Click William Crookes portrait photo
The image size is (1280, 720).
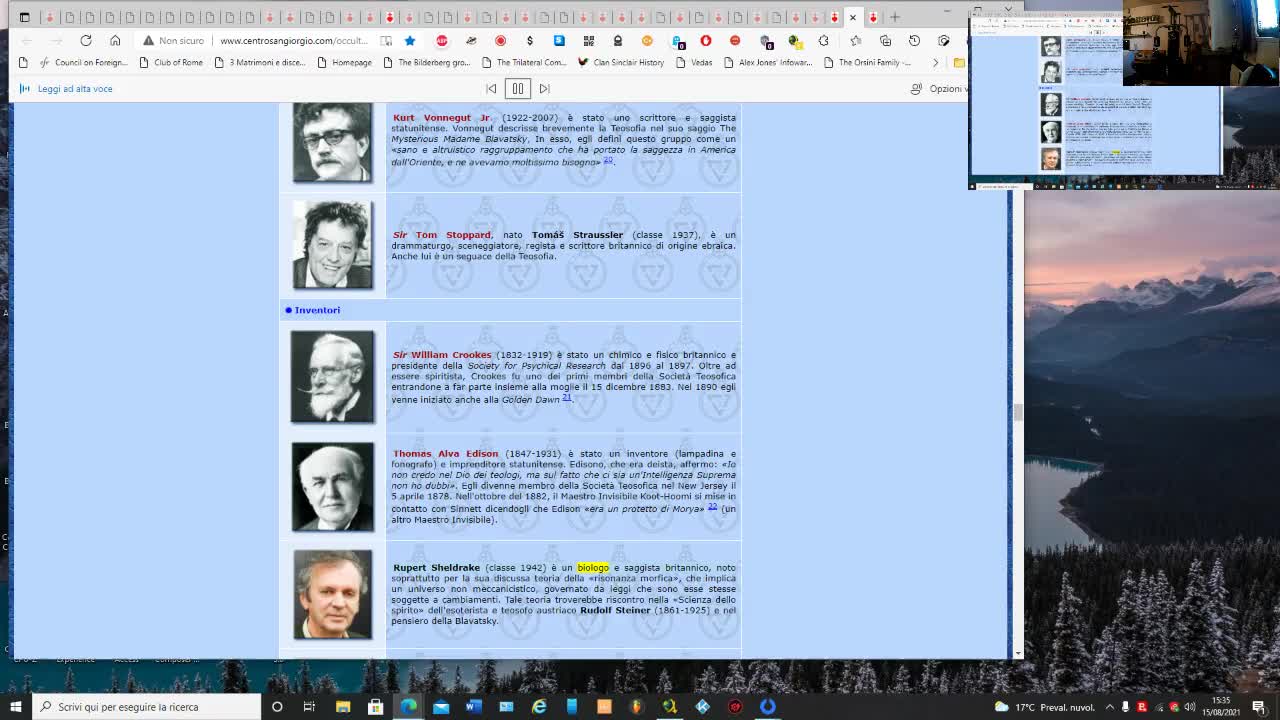[332, 377]
